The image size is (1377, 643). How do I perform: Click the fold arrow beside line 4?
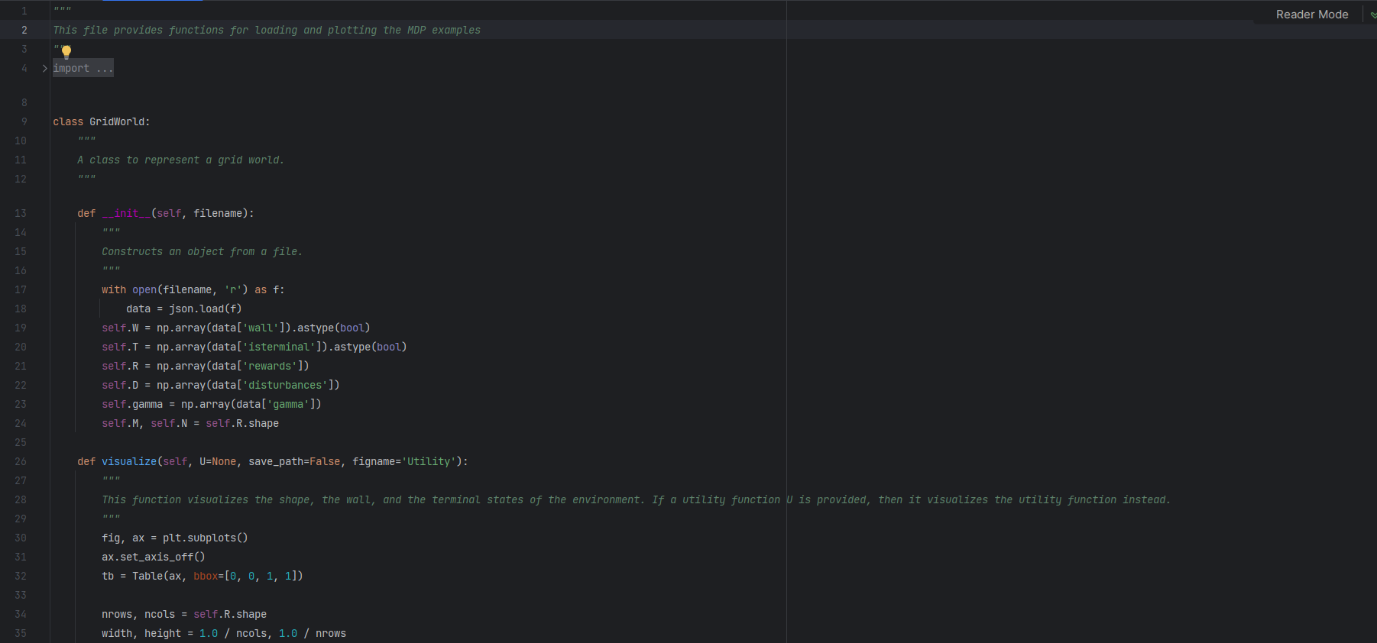click(44, 67)
